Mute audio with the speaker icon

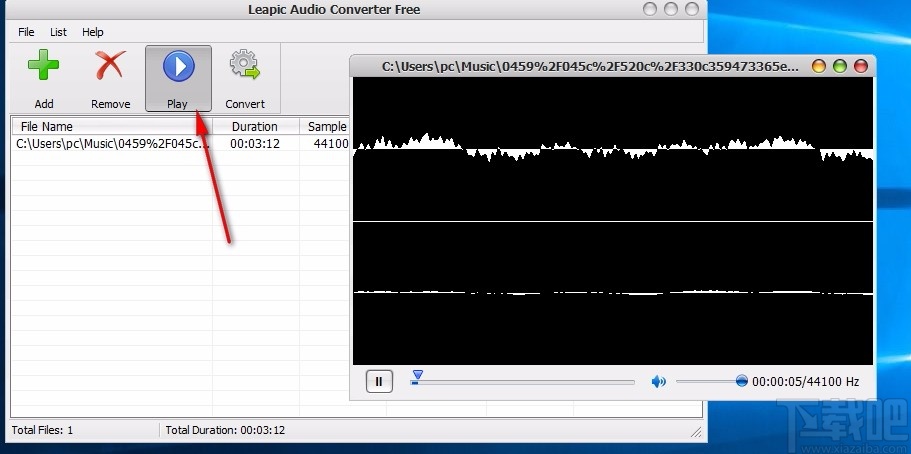point(658,381)
